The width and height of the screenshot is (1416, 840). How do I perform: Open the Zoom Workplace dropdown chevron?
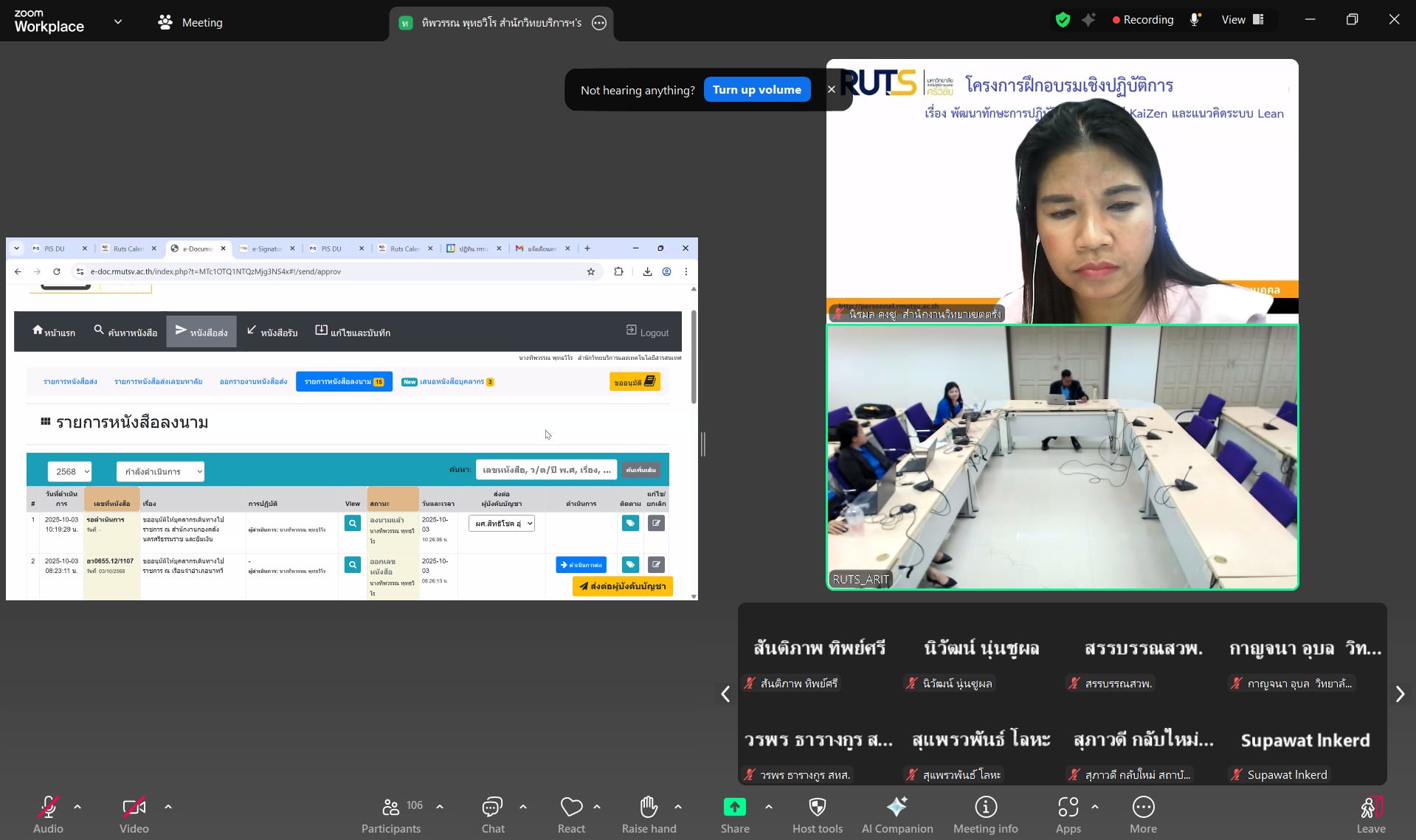[118, 21]
